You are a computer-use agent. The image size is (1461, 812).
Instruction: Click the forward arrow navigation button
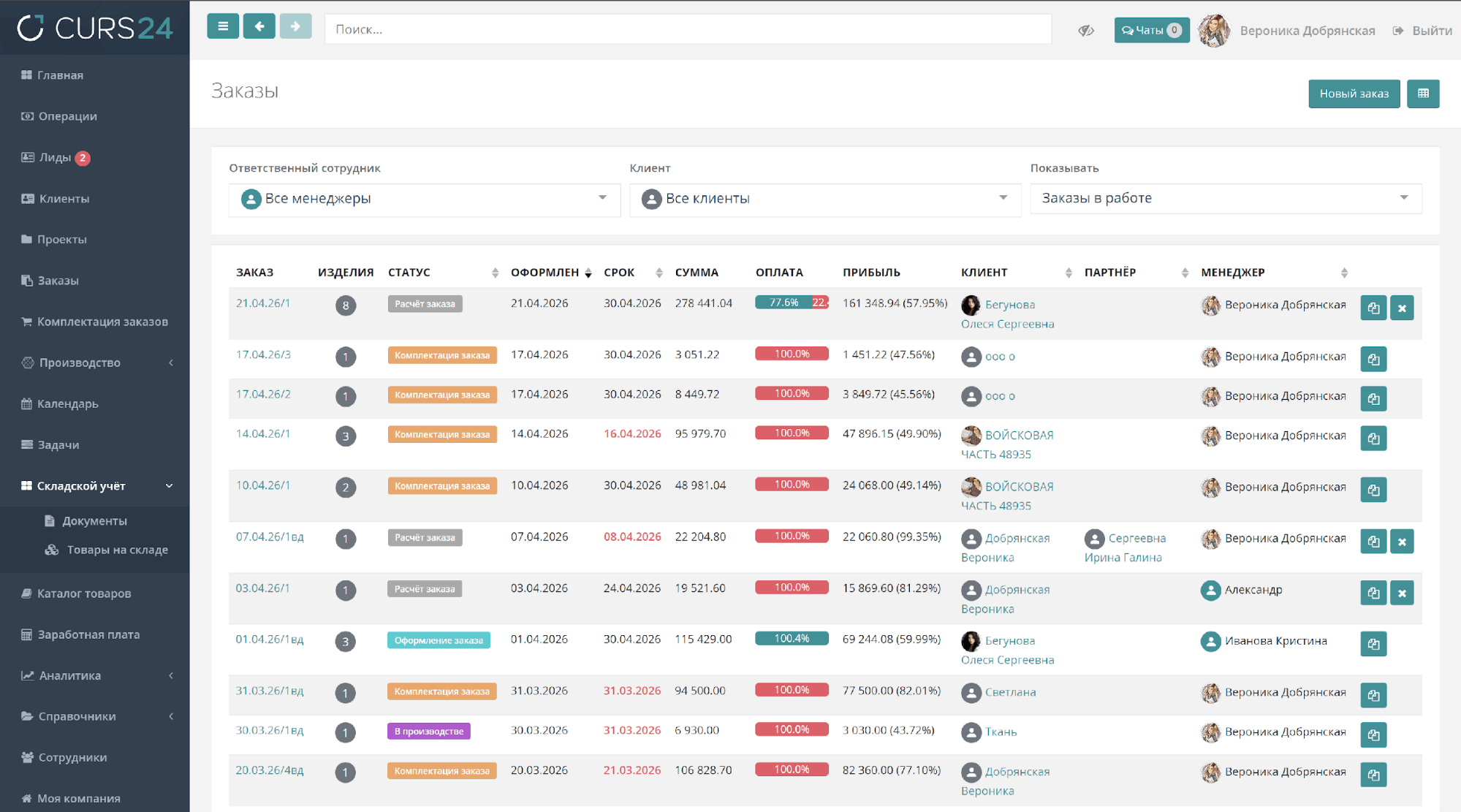tap(295, 27)
